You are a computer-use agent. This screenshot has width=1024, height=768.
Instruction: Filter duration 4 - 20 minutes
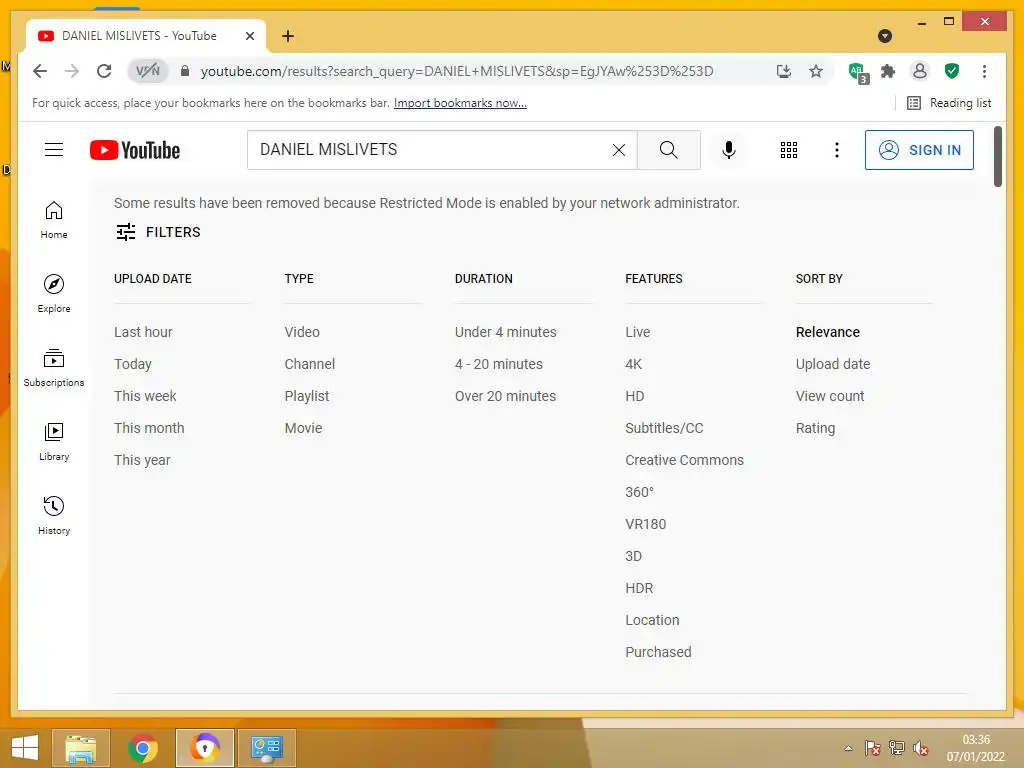pyautogui.click(x=498, y=364)
